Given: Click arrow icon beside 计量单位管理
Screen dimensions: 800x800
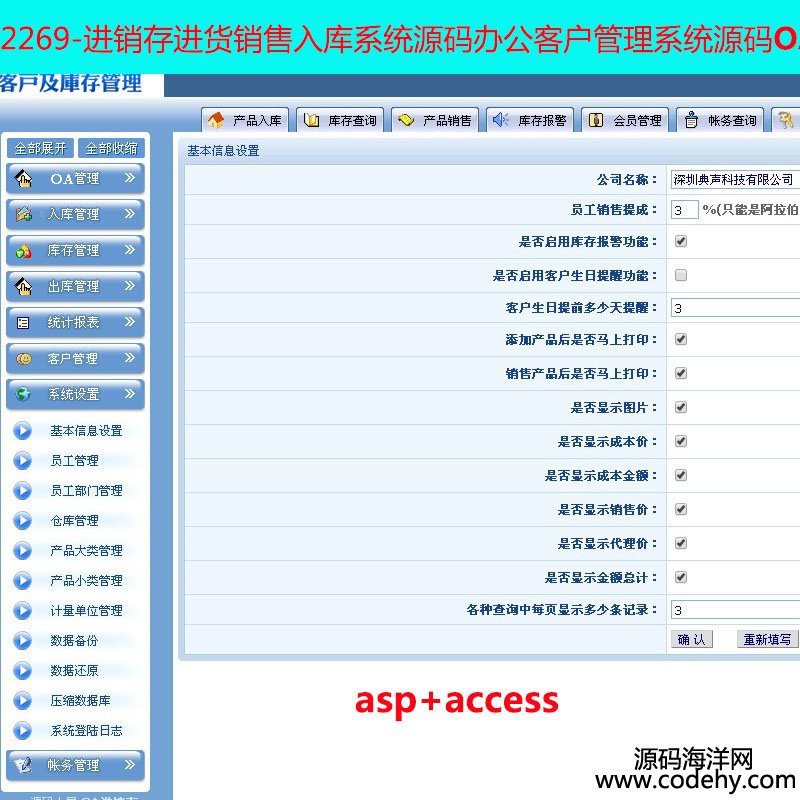Looking at the screenshot, I should pos(22,611).
